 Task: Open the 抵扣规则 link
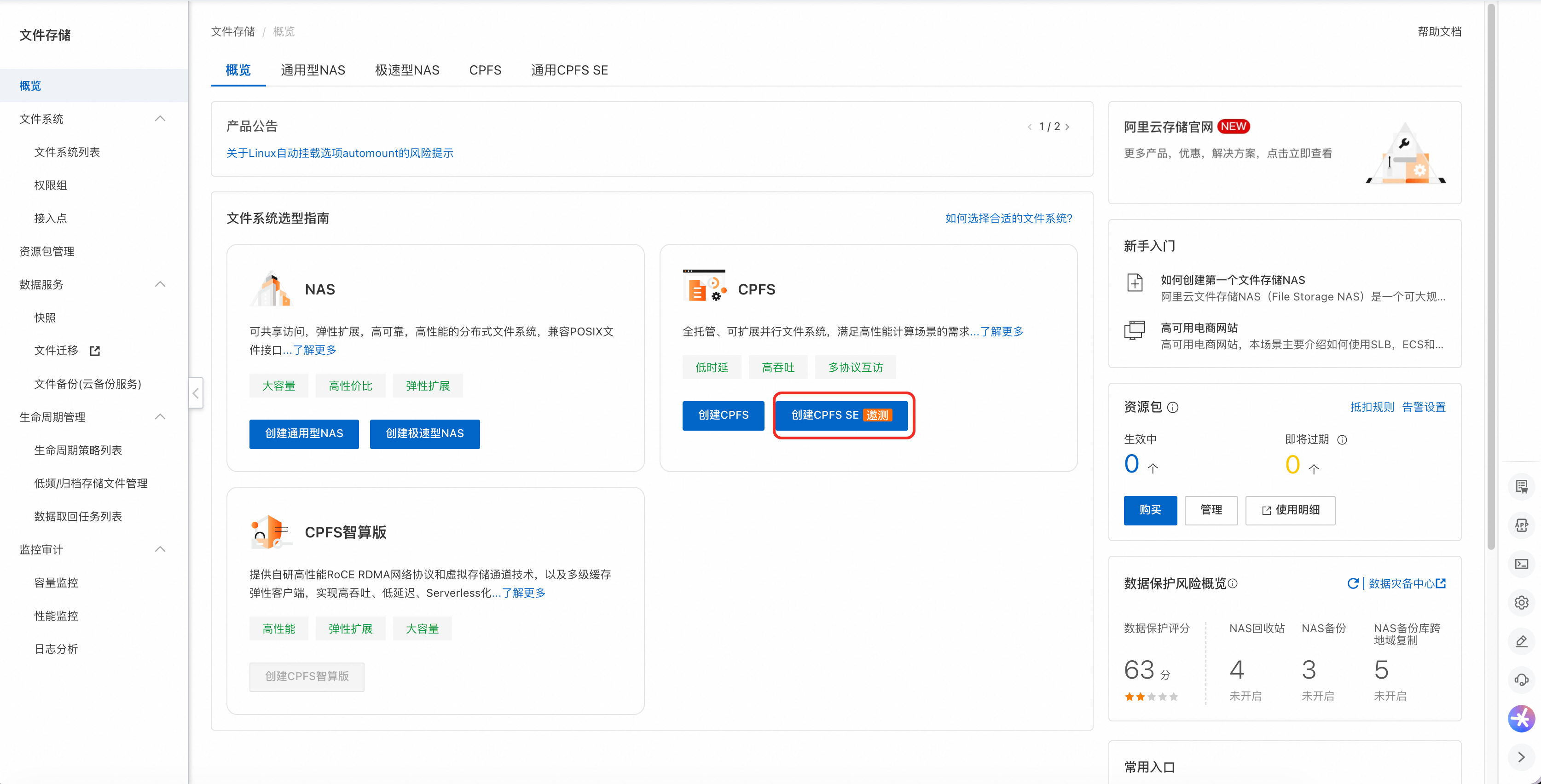tap(1372, 407)
